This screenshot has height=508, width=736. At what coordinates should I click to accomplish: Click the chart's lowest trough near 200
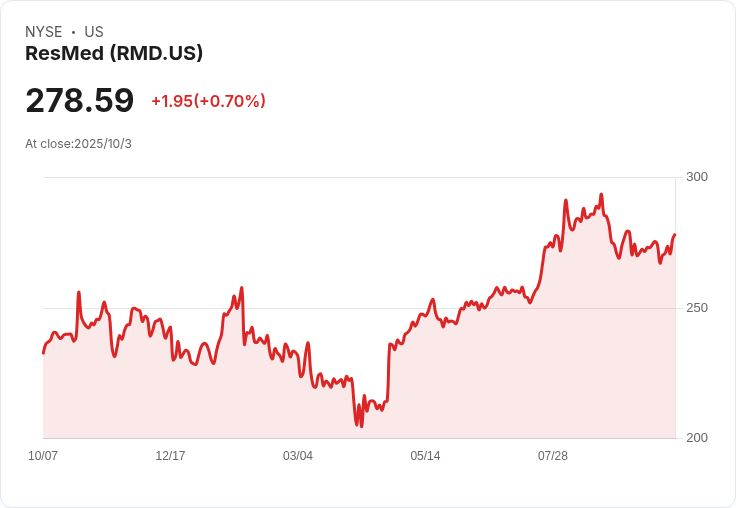click(x=361, y=426)
